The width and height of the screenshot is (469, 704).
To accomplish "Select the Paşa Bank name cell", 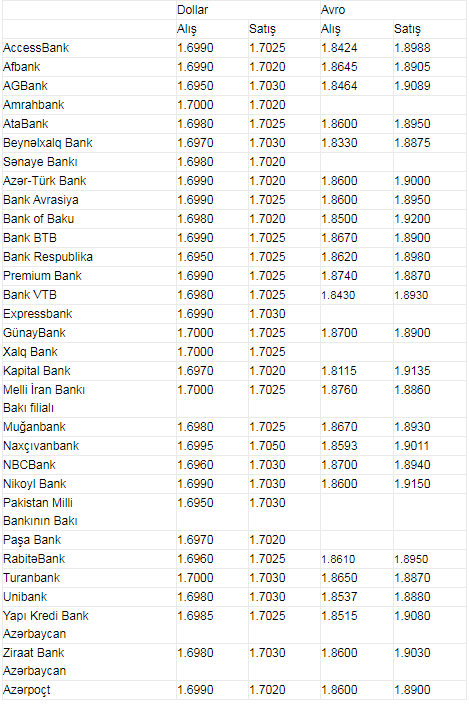I will [32, 540].
